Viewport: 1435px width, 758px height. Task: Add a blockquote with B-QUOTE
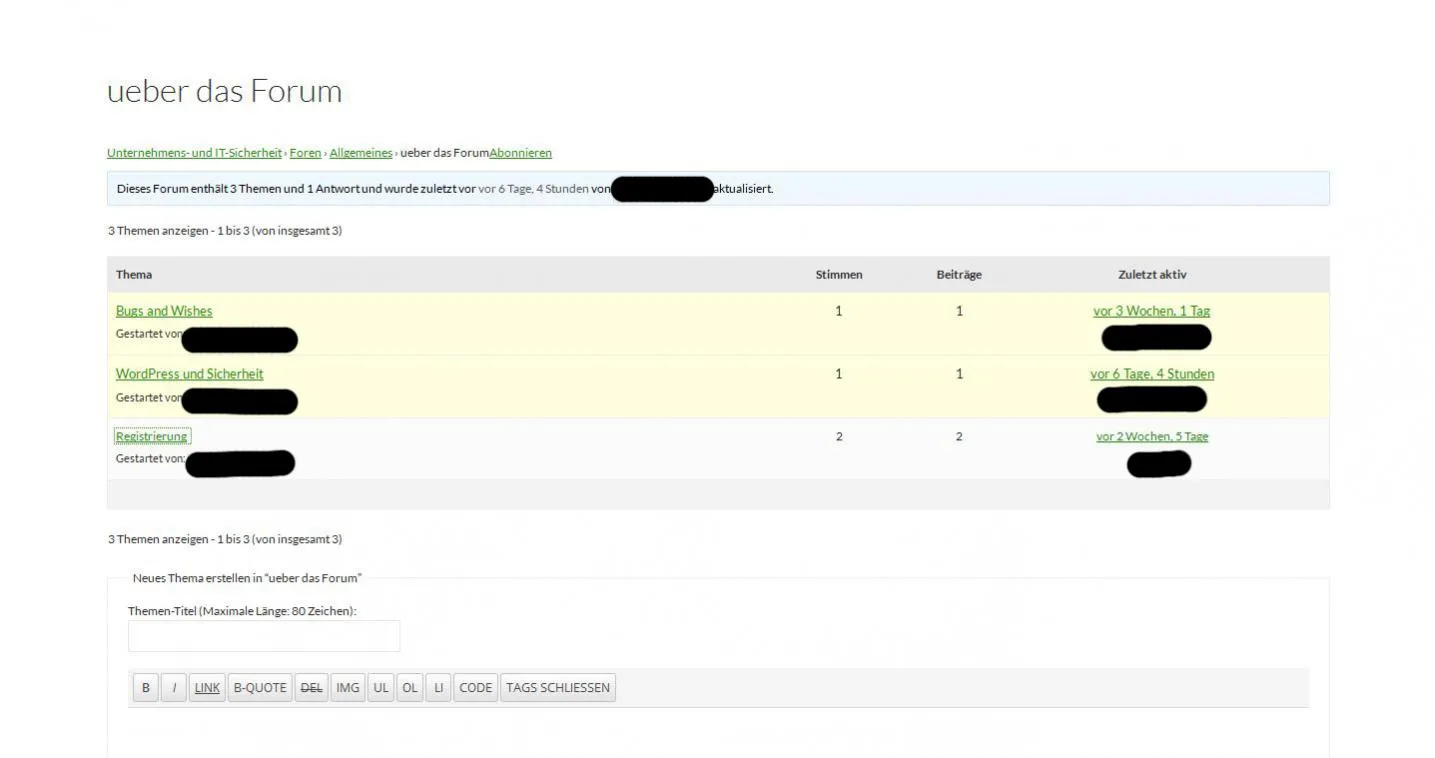click(x=260, y=688)
